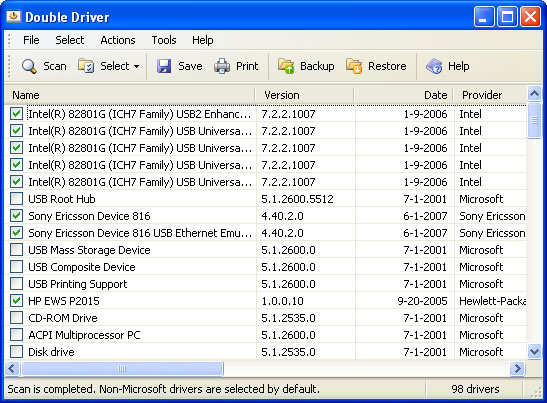Click the Save floppy disk icon
The image size is (547, 403).
(164, 66)
